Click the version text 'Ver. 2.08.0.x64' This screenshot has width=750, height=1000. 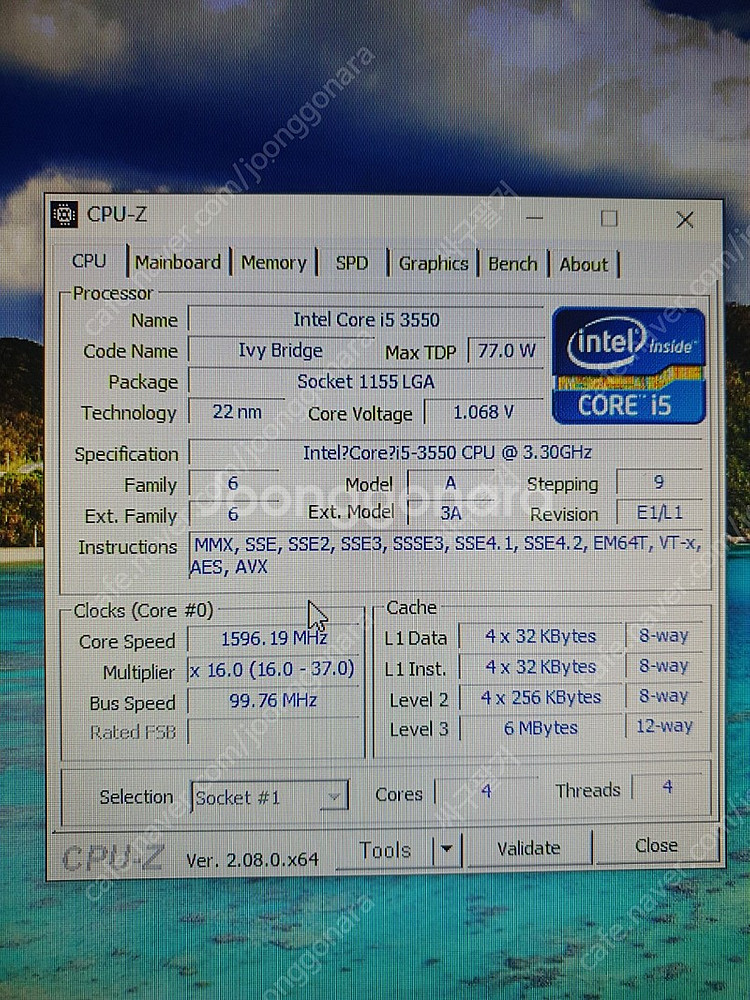pos(252,859)
